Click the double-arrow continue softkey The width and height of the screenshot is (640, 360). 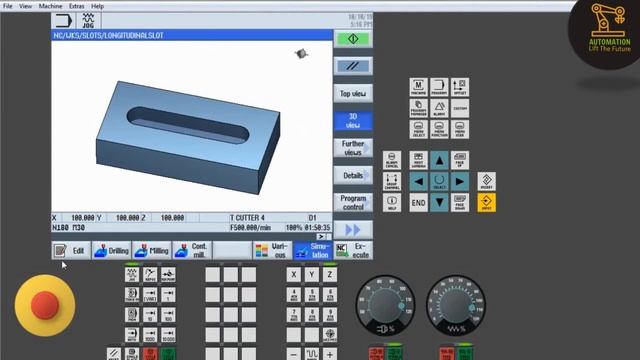coord(353,230)
